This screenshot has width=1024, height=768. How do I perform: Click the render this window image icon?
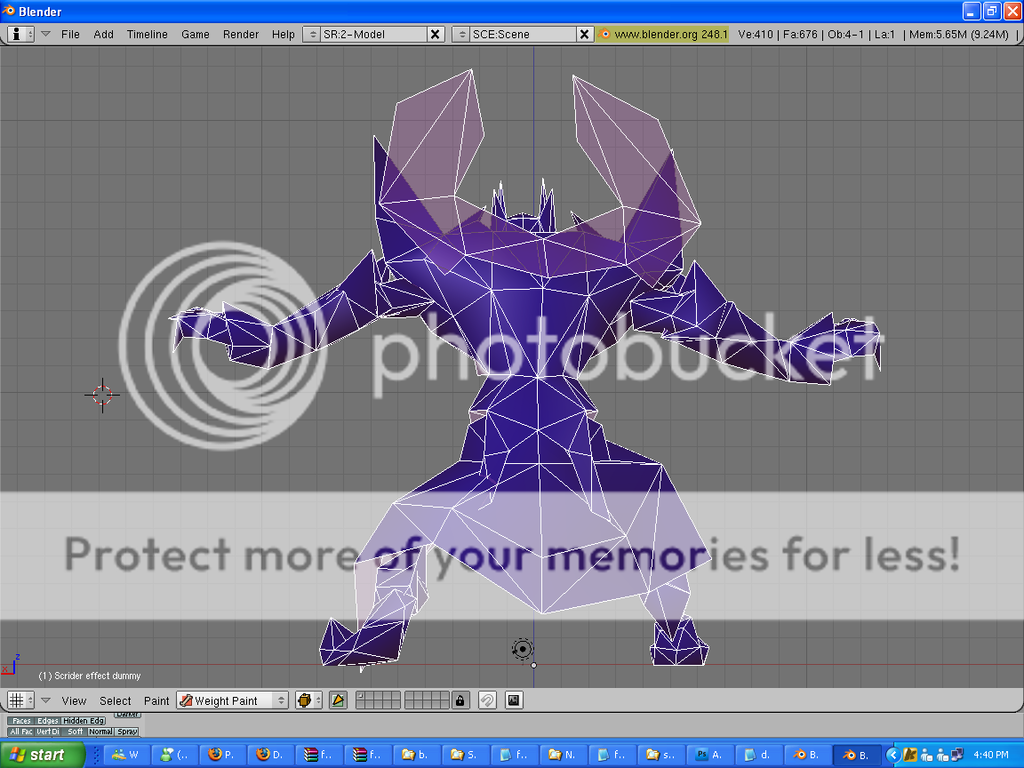514,701
